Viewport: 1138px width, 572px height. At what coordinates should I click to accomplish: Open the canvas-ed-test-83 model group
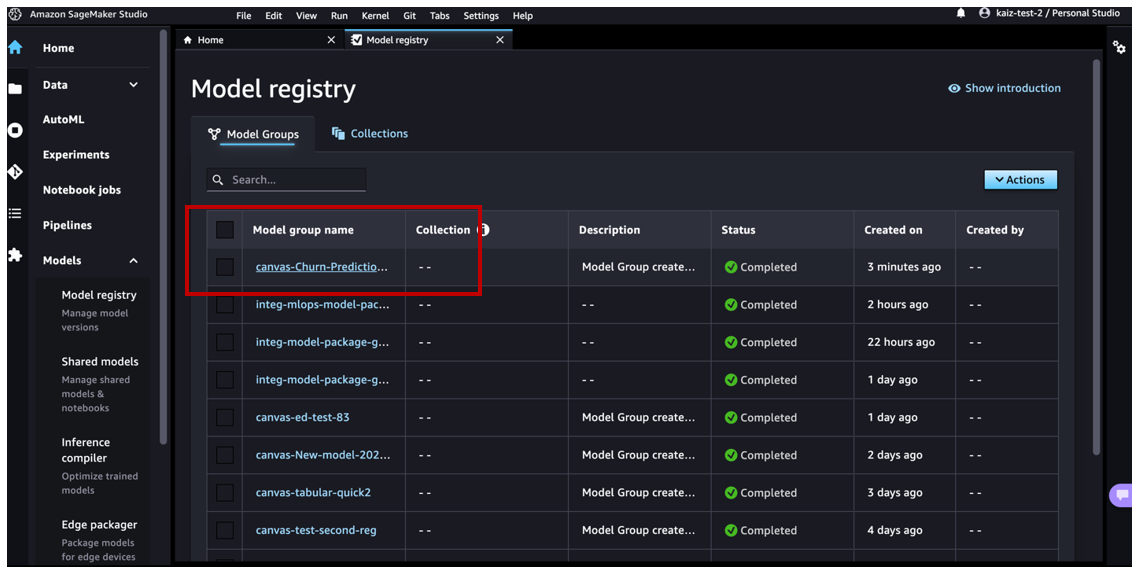(x=303, y=417)
